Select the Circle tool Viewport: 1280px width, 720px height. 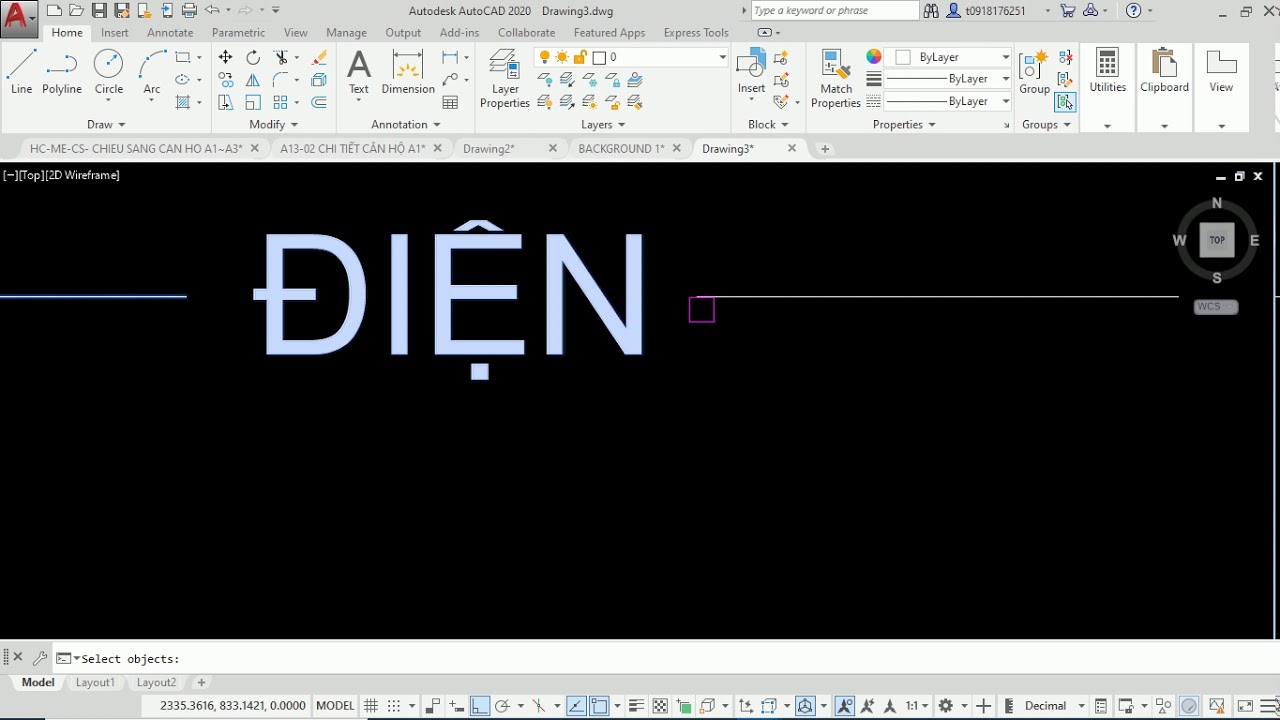click(x=109, y=72)
